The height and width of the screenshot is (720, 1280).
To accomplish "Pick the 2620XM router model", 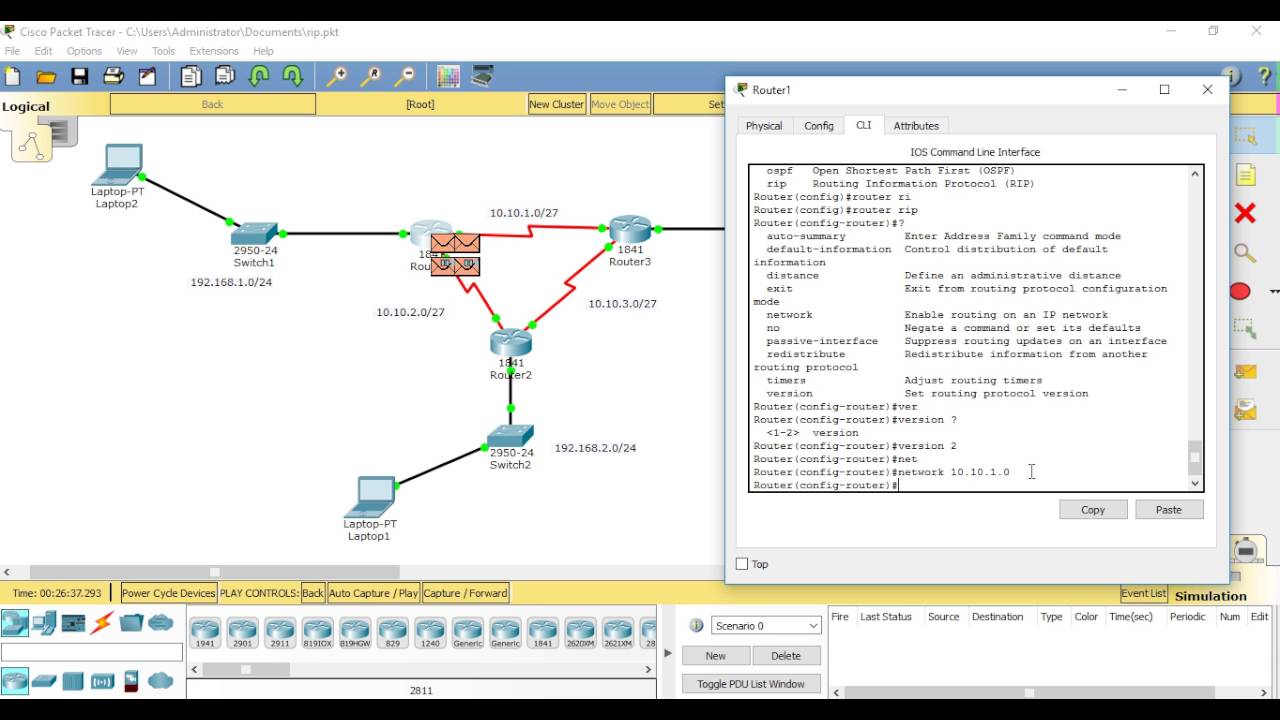I will (x=580, y=633).
